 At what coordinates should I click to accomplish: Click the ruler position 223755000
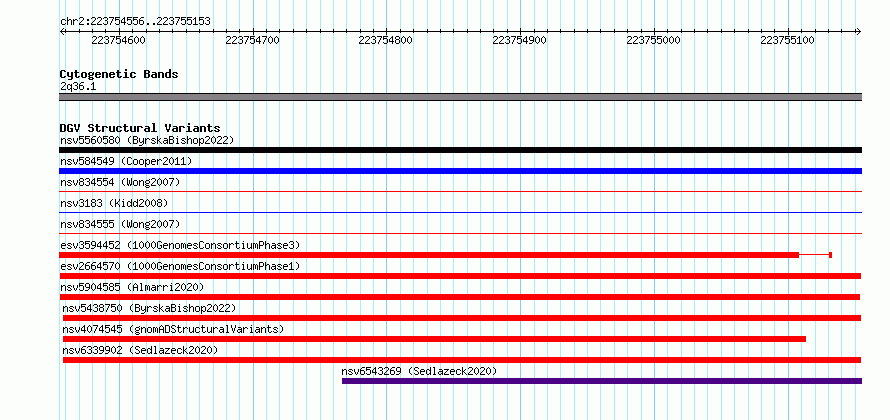[653, 40]
